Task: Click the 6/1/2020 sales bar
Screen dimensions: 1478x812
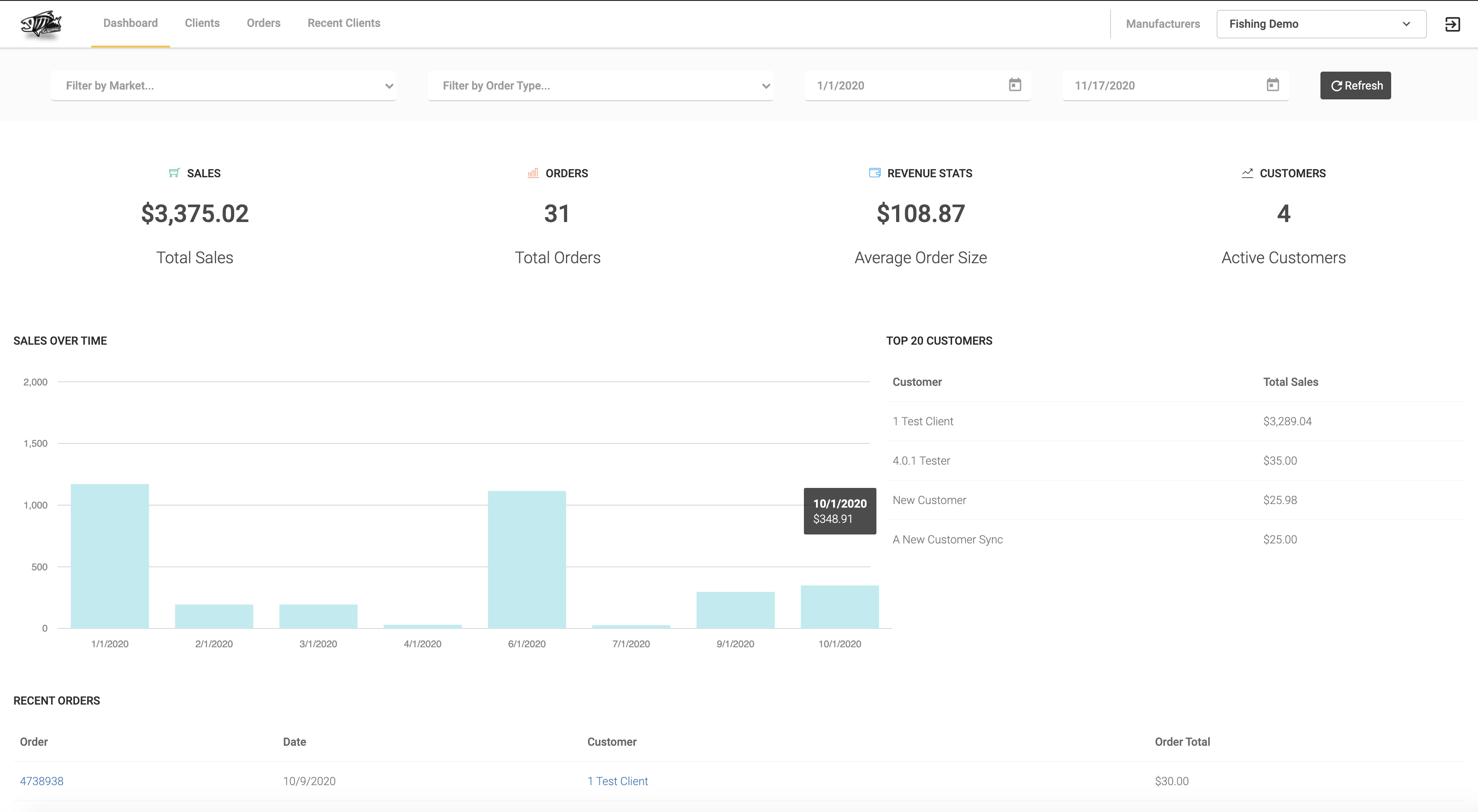Action: coord(527,560)
